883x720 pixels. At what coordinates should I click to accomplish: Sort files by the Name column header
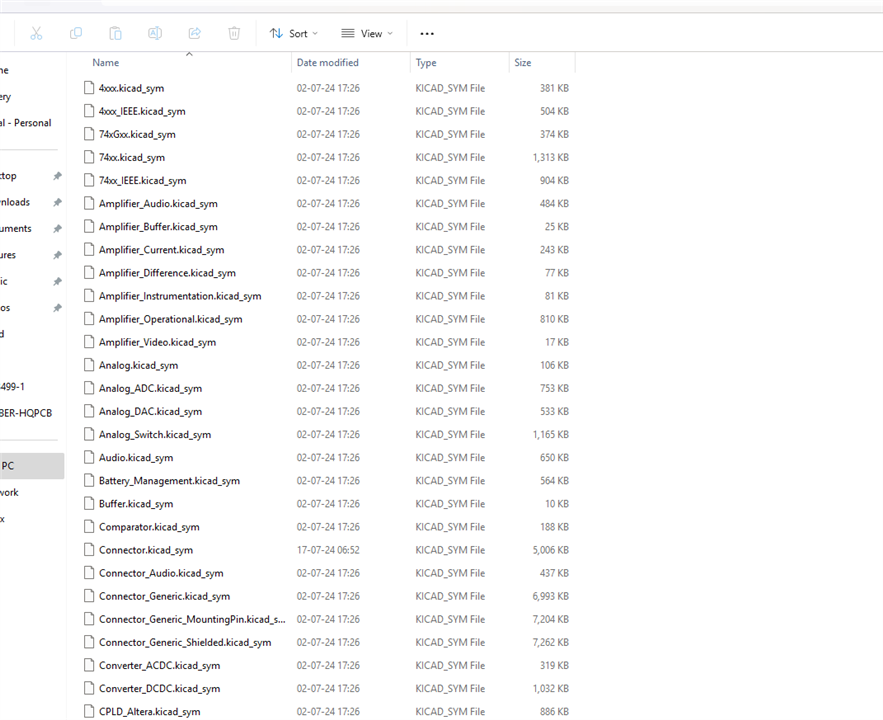[106, 63]
